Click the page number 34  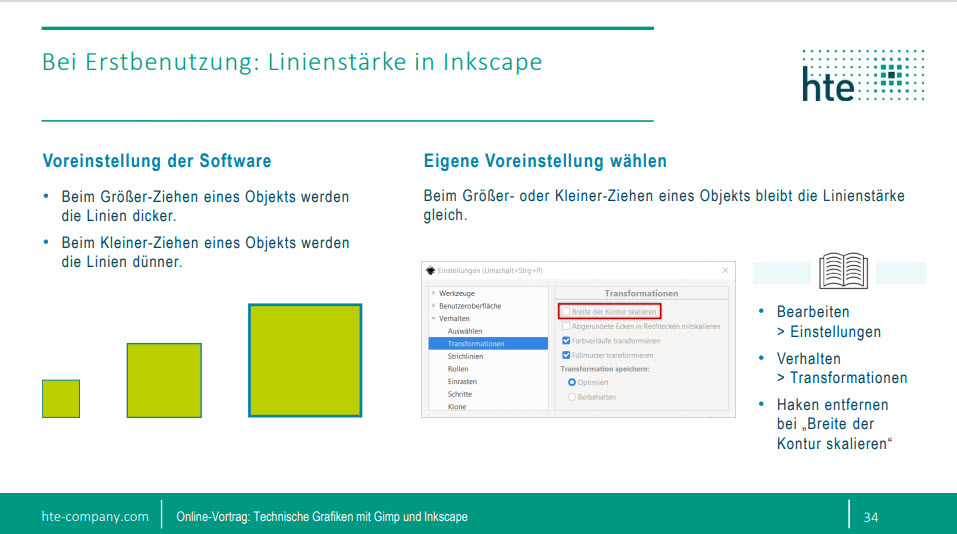871,517
